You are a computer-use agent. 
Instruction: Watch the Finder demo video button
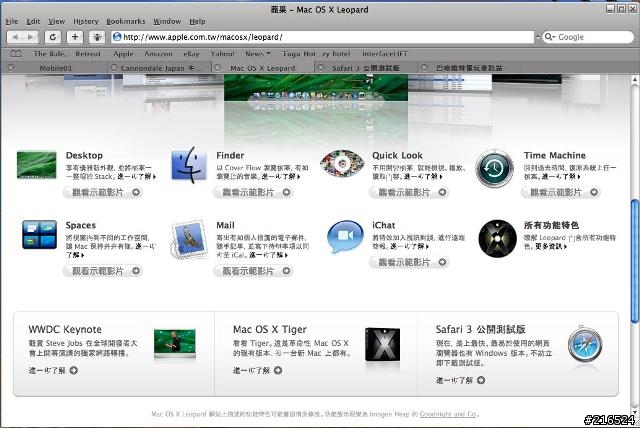(253, 192)
